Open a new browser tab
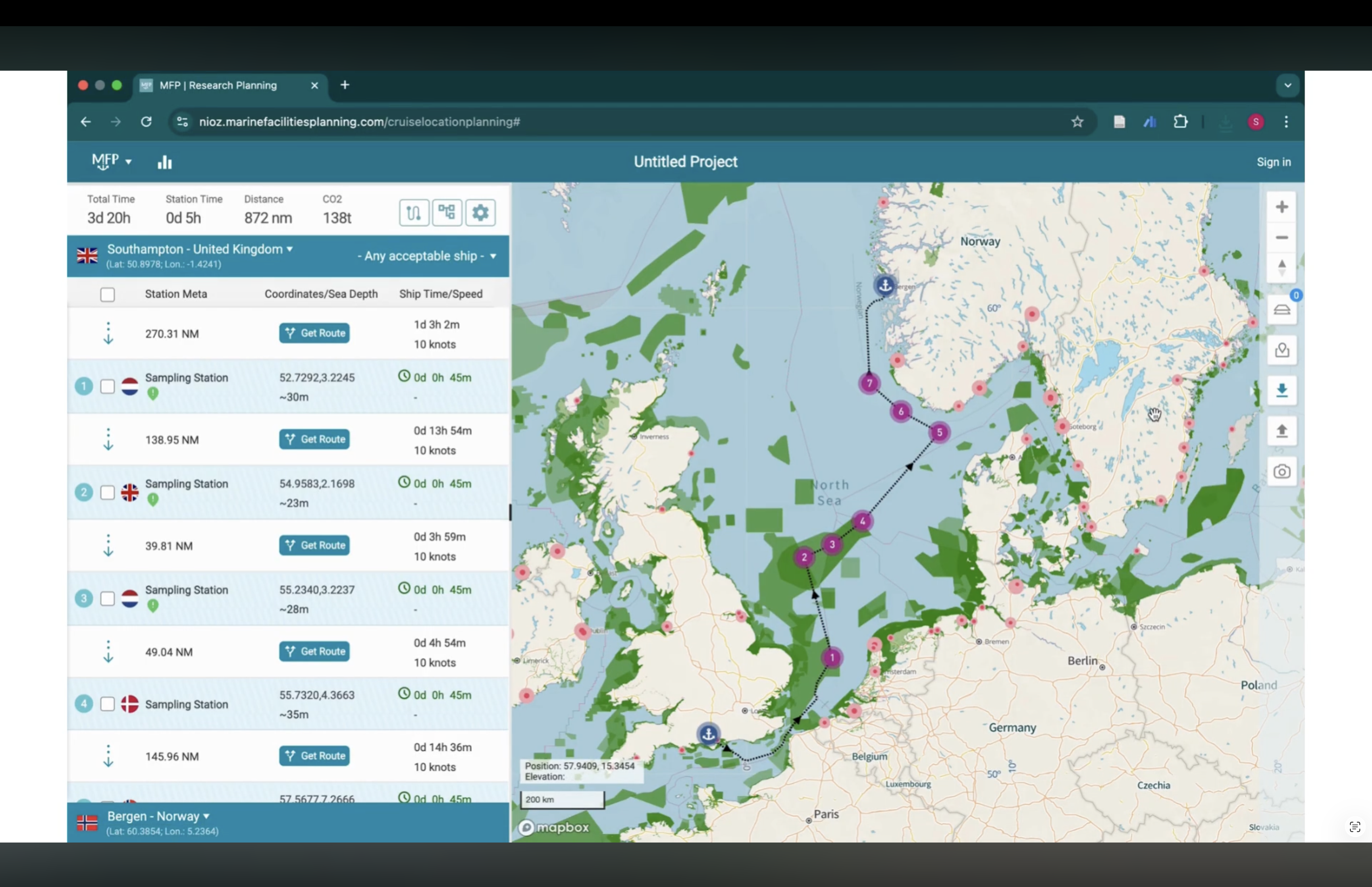This screenshot has height=887, width=1372. coord(345,85)
